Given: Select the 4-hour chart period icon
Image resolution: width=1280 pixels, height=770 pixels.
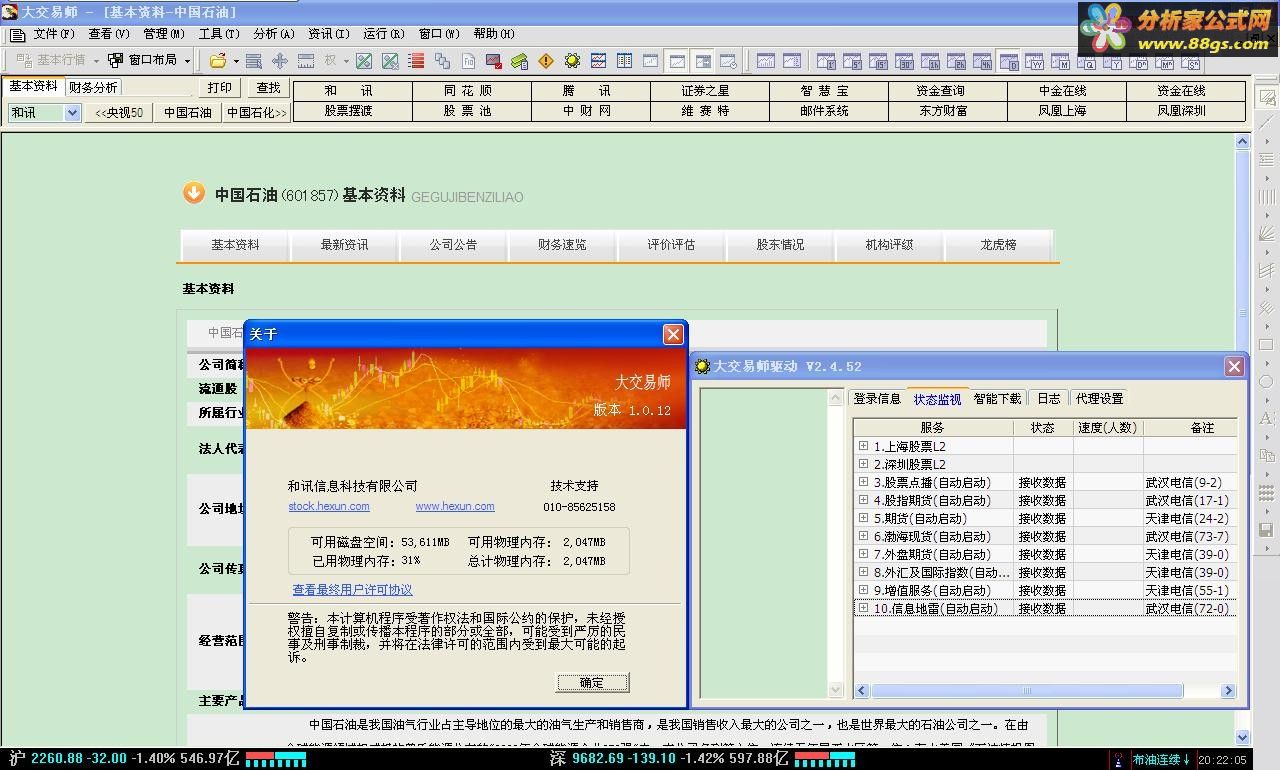Looking at the screenshot, I should [x=982, y=61].
